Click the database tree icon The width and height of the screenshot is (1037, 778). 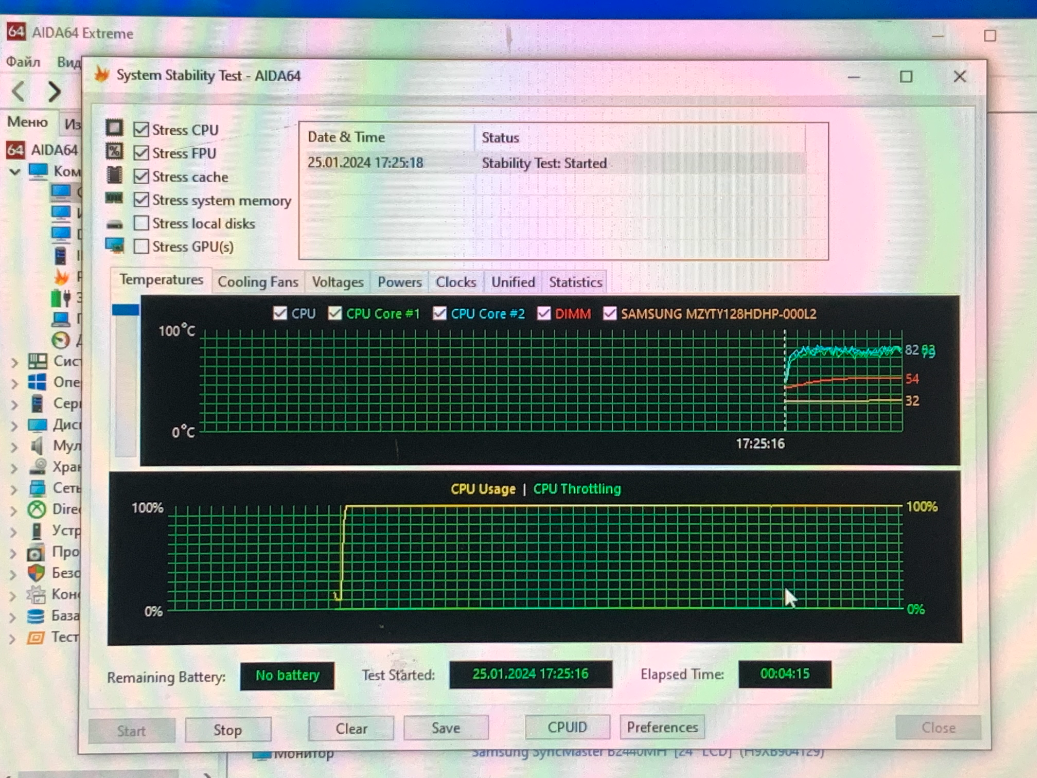tap(36, 615)
